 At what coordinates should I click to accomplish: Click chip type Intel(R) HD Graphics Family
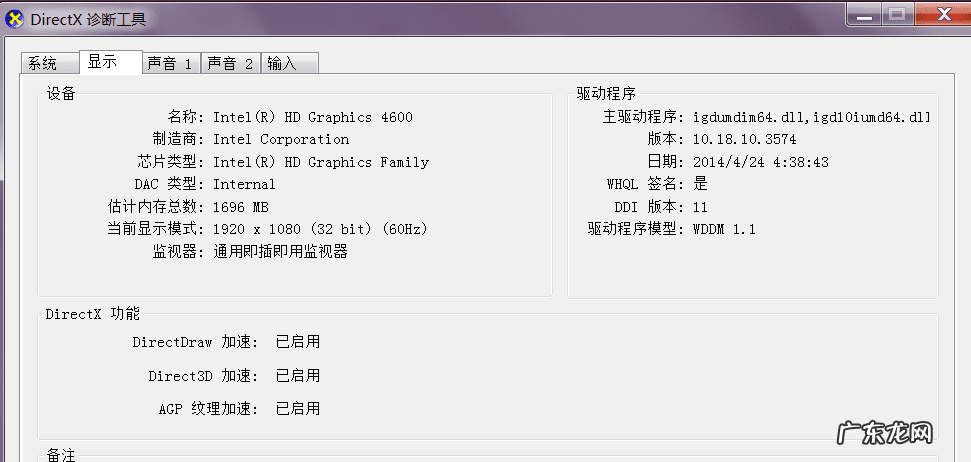point(321,162)
